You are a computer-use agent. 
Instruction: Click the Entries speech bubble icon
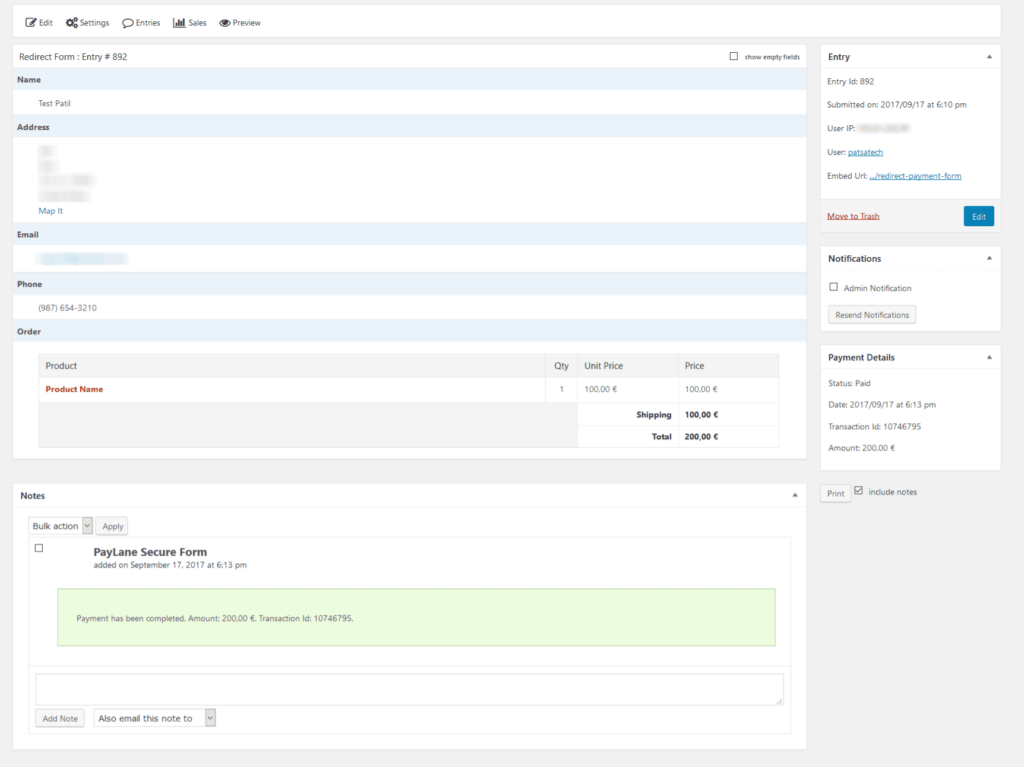coord(128,23)
